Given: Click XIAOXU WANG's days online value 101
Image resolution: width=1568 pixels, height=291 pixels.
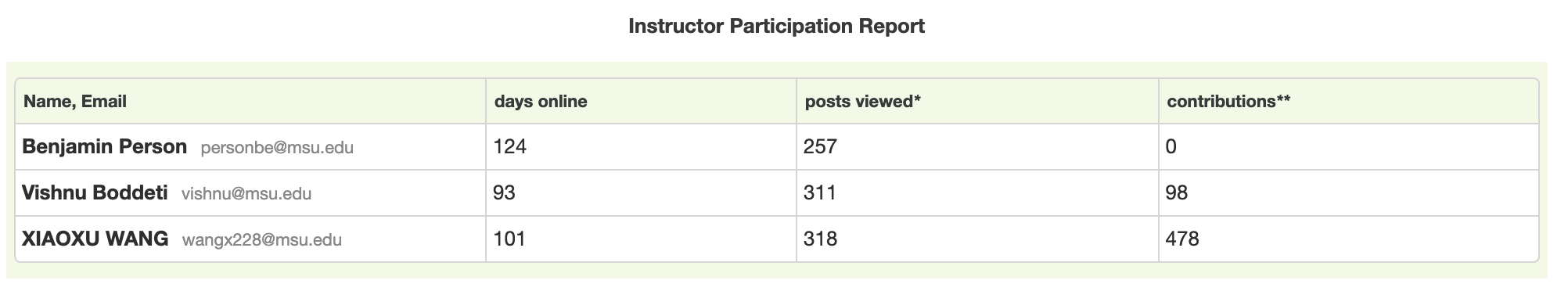Looking at the screenshot, I should point(509,239).
